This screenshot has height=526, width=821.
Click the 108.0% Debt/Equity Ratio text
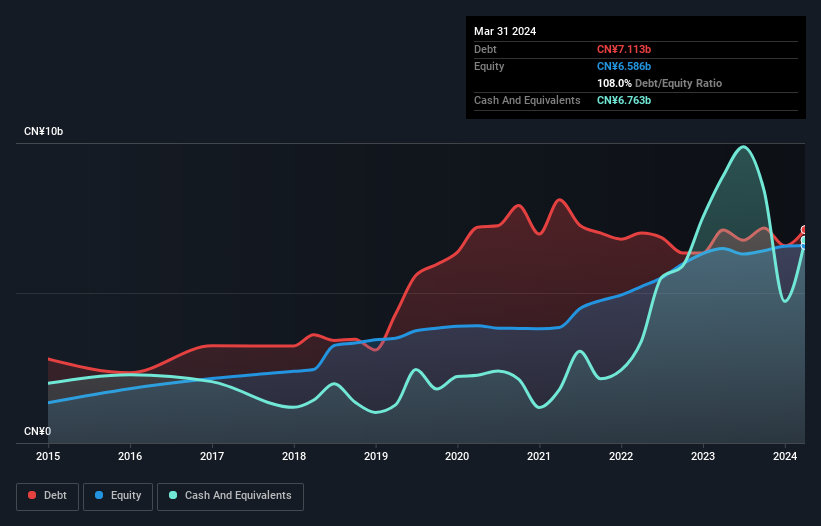[x=659, y=83]
